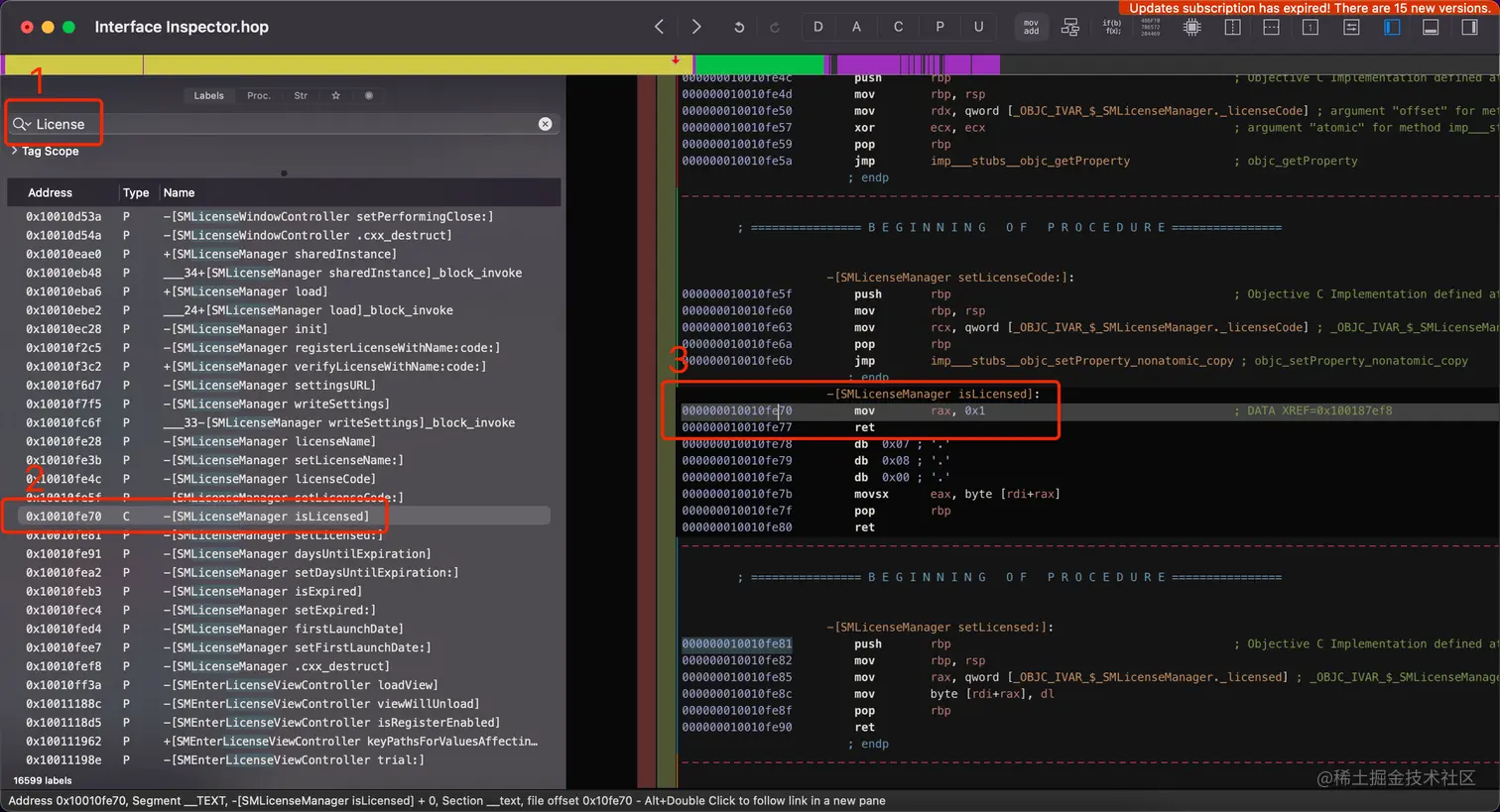
Task: Open the starred bookmarks tab
Action: pyautogui.click(x=336, y=96)
